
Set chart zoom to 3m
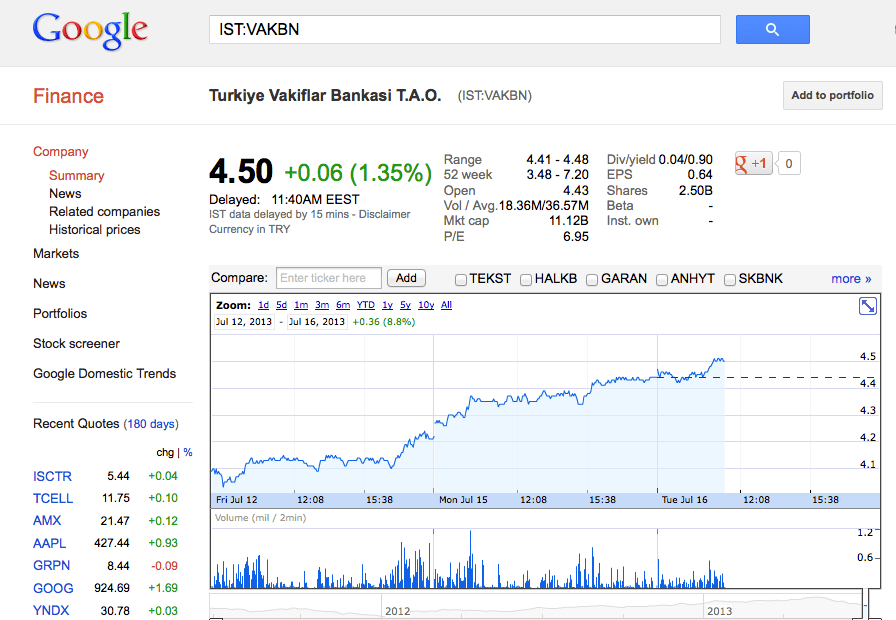click(322, 305)
